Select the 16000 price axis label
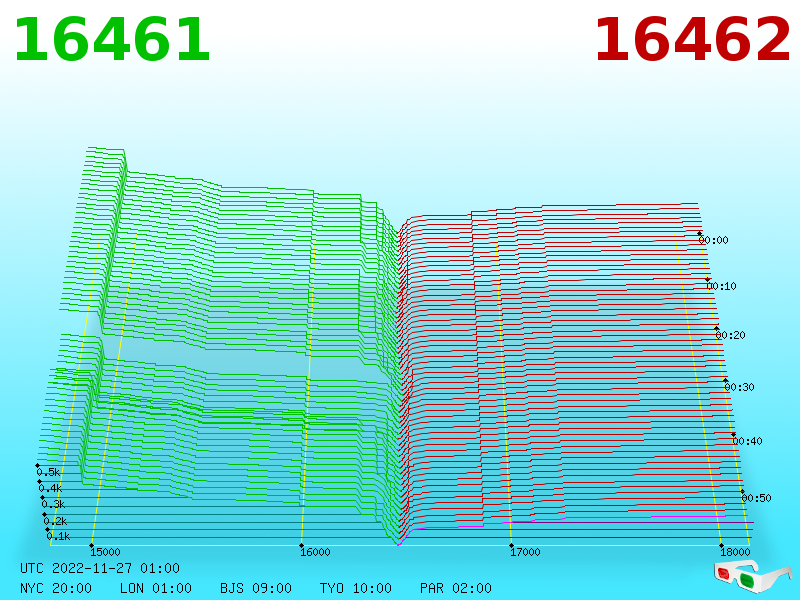This screenshot has height=600, width=800. click(x=315, y=552)
